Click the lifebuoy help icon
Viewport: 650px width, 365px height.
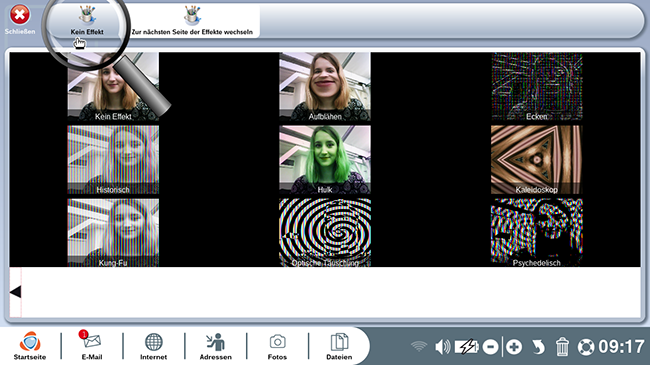pyautogui.click(x=586, y=347)
